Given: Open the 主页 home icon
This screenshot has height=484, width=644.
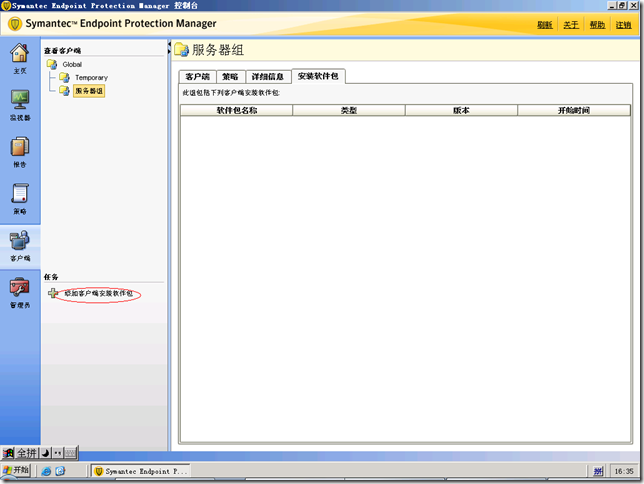Looking at the screenshot, I should click(19, 53).
